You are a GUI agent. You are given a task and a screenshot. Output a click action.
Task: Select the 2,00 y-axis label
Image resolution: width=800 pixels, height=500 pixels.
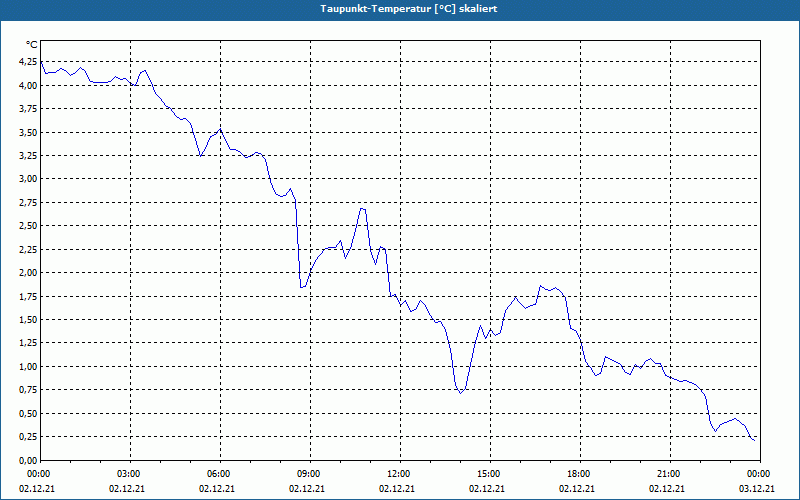pos(28,272)
